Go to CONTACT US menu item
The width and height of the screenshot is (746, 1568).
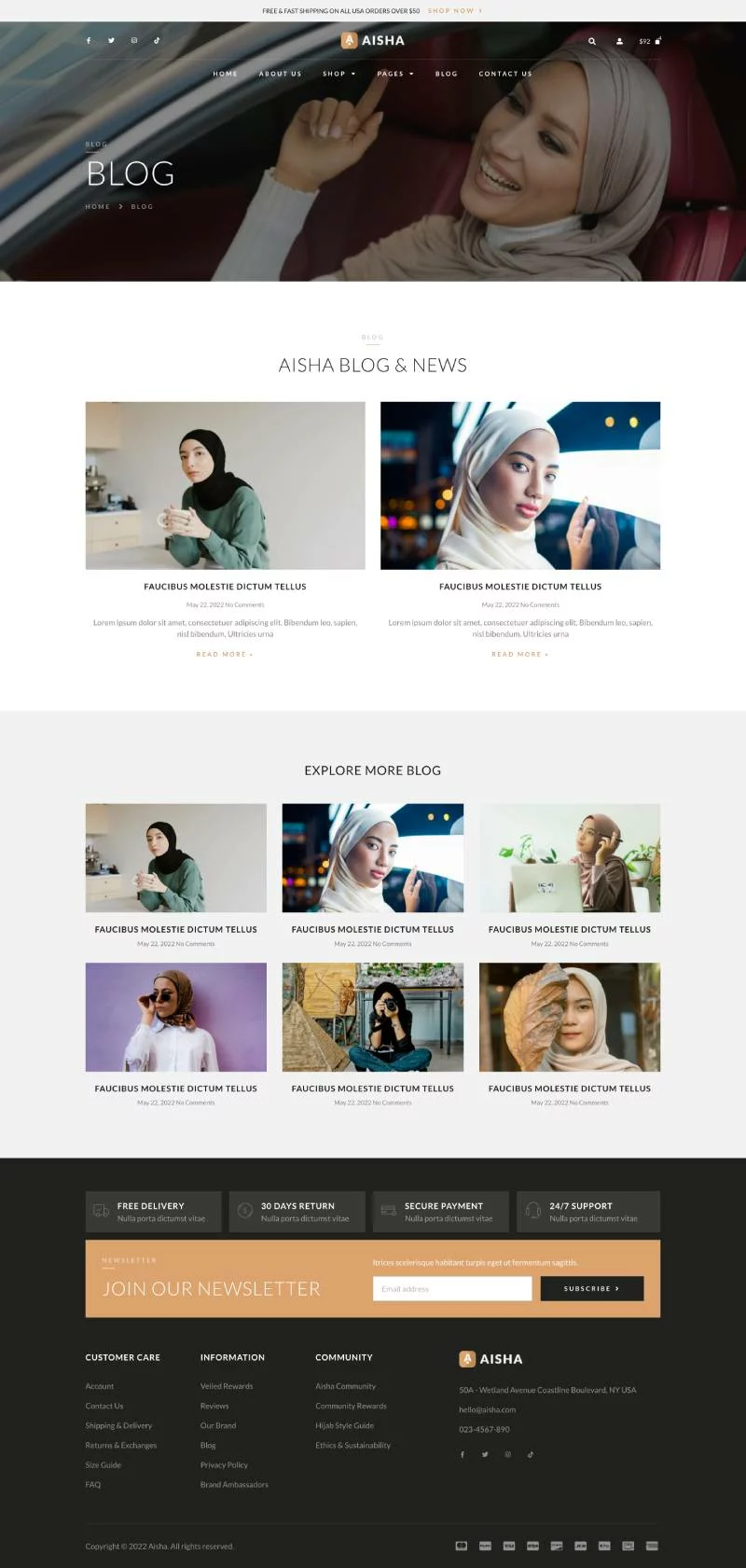point(505,74)
